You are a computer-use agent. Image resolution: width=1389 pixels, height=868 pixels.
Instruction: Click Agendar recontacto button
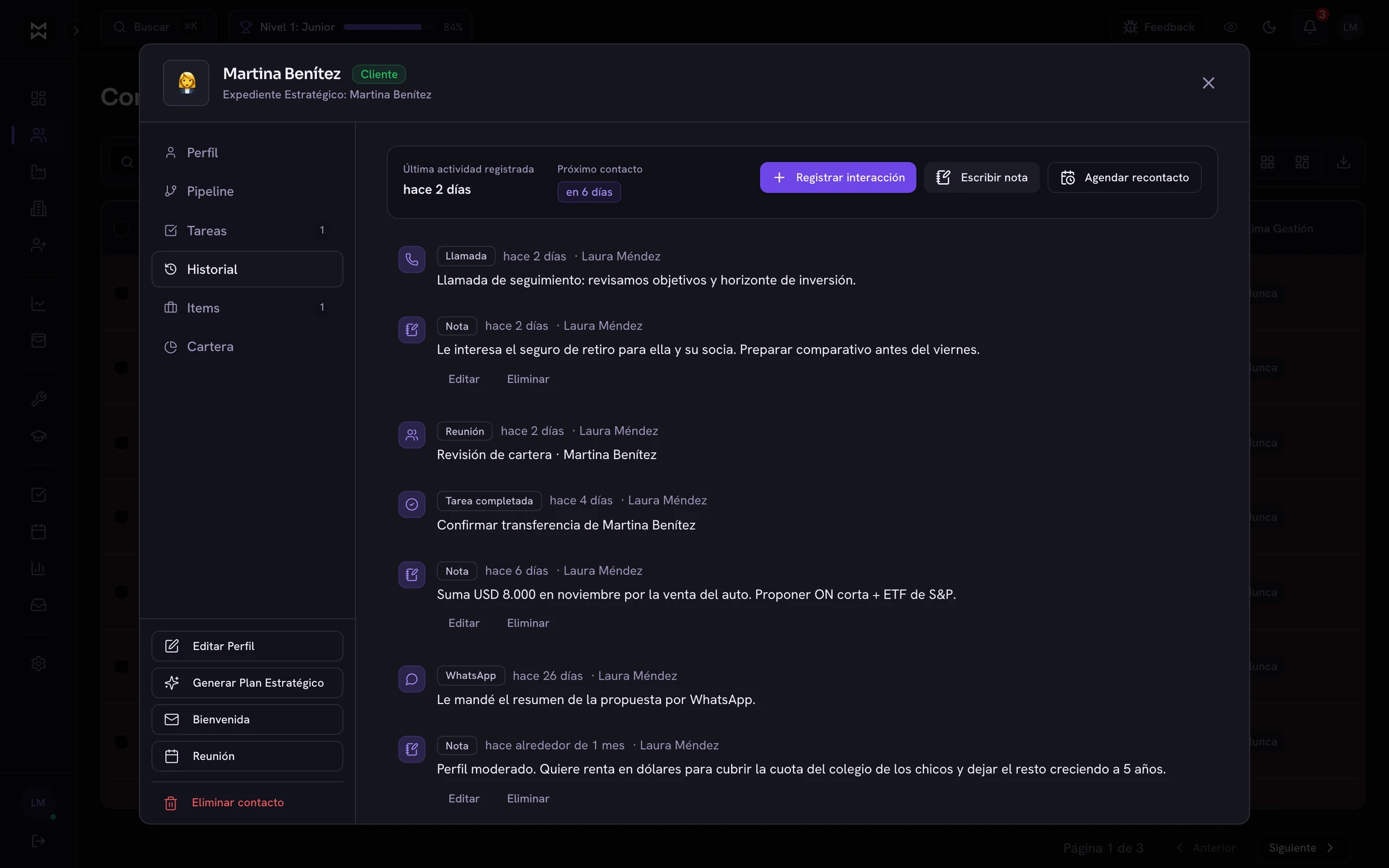(x=1124, y=177)
